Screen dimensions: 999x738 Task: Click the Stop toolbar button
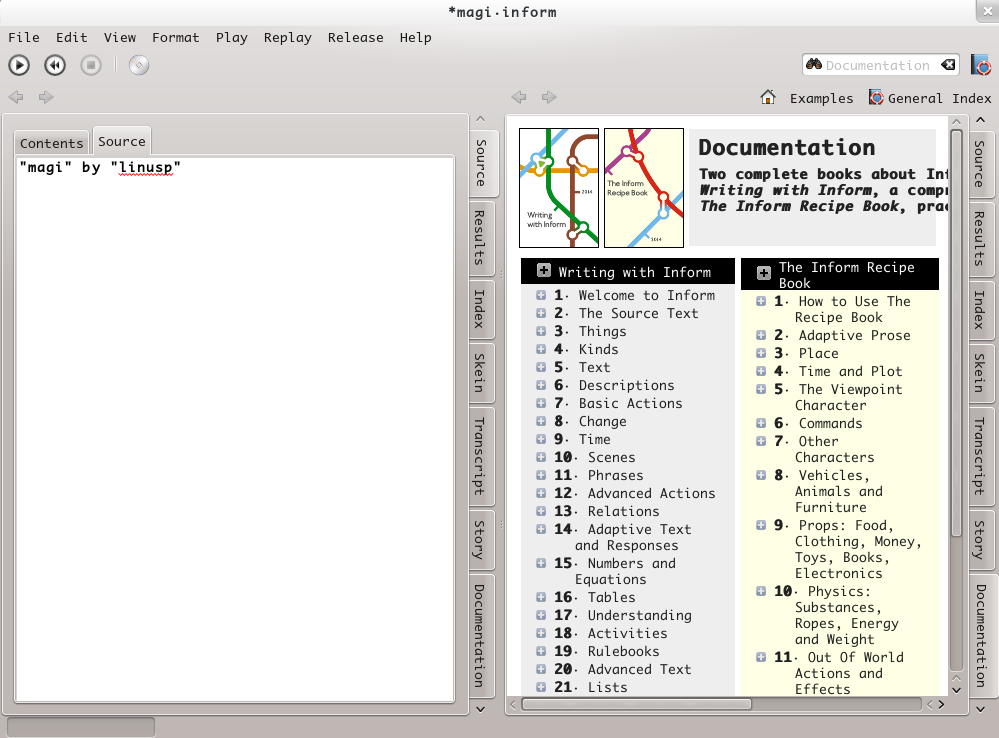[90, 65]
